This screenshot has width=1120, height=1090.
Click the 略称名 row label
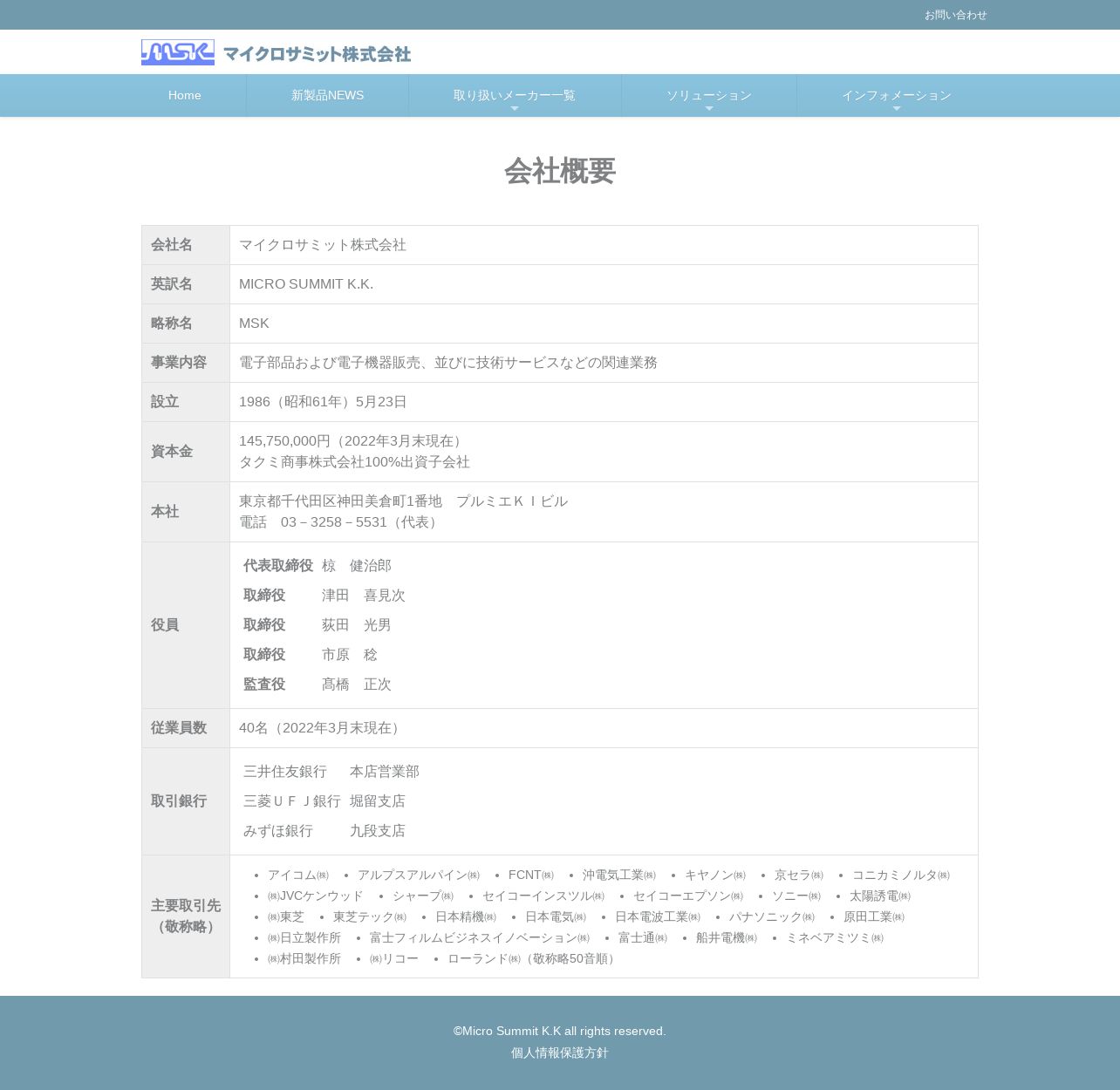coord(172,324)
